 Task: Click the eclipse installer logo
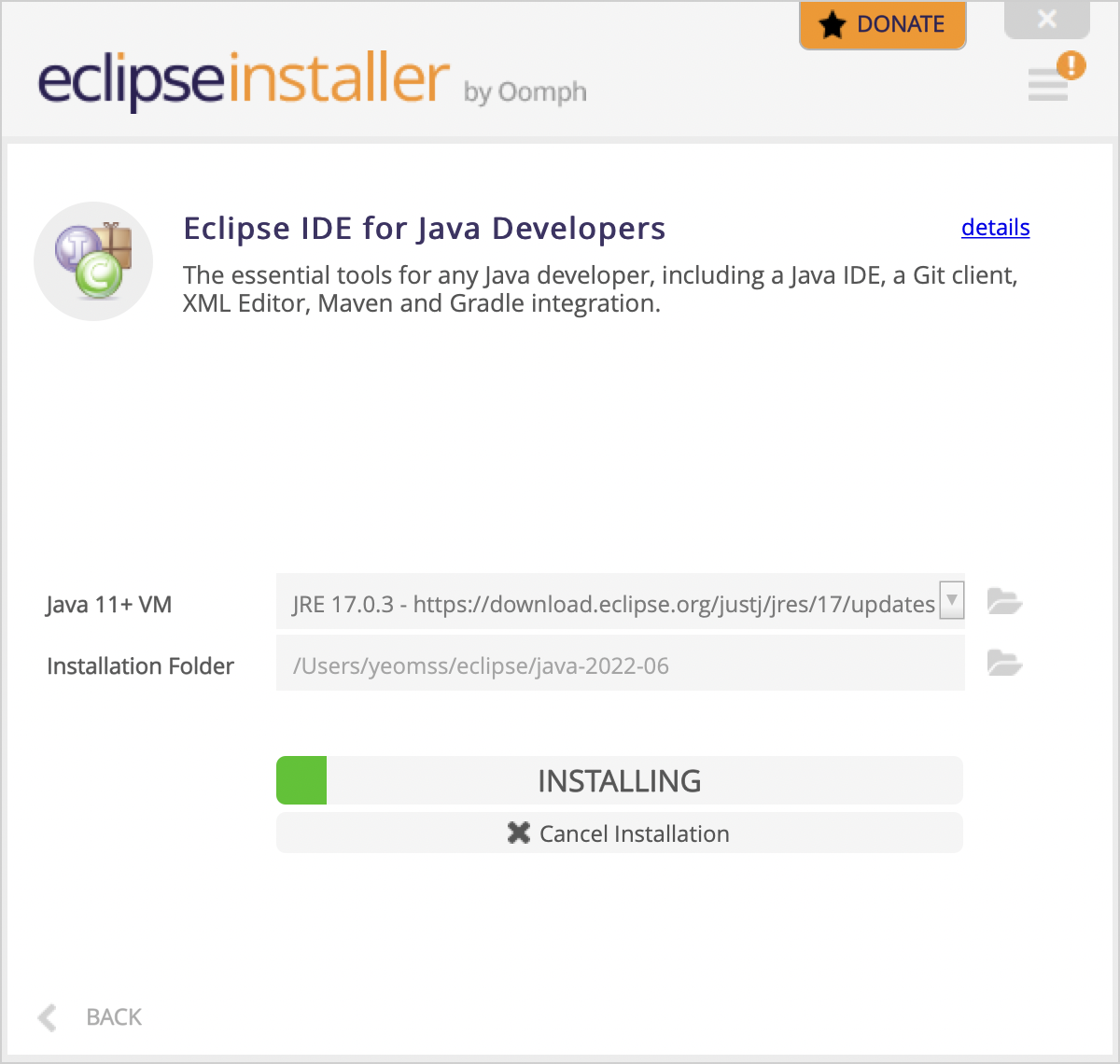click(244, 81)
